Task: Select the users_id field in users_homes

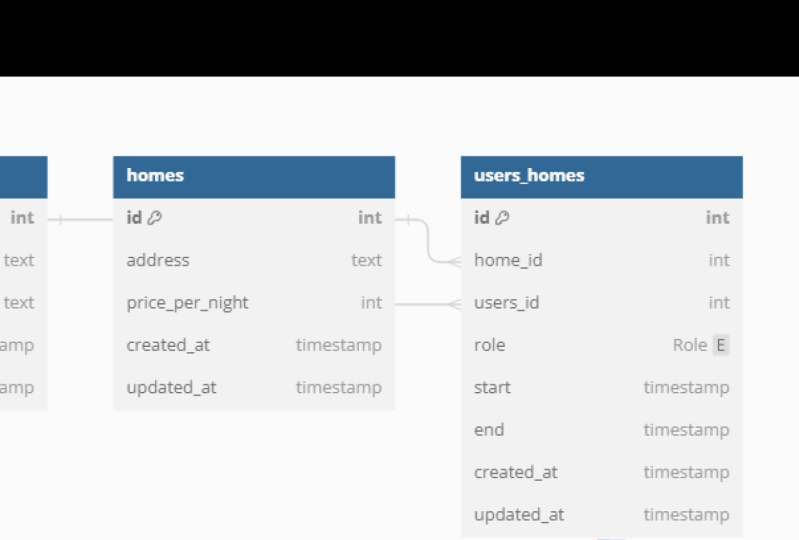Action: [x=506, y=303]
